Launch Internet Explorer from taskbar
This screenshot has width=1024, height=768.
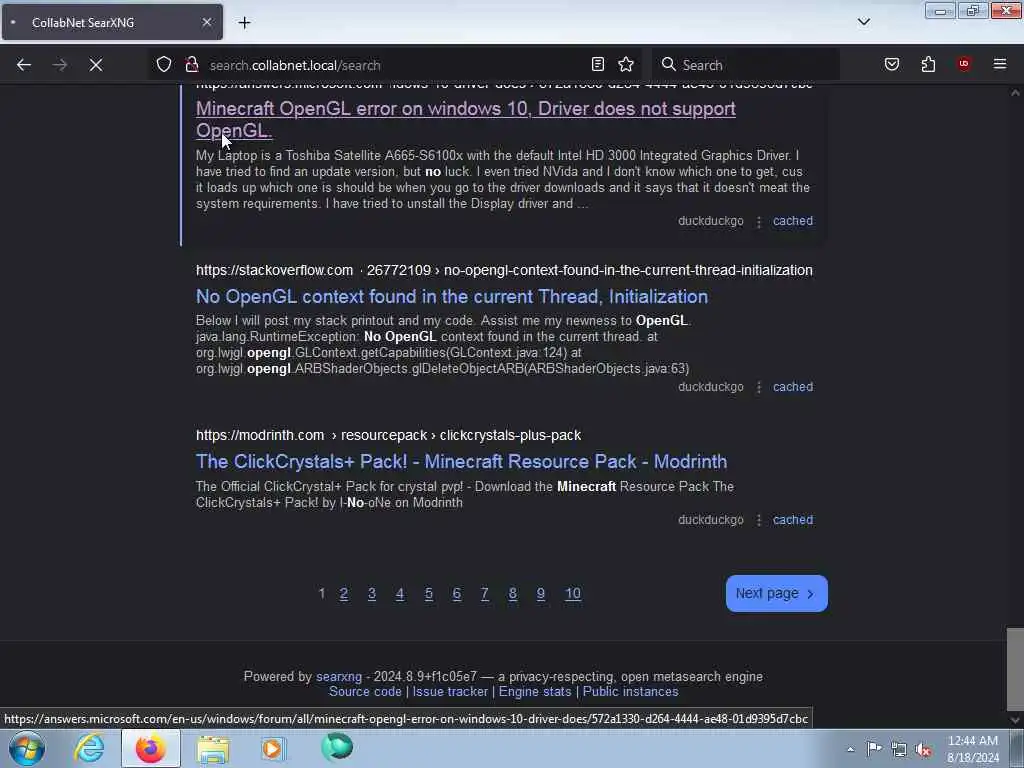tap(89, 748)
